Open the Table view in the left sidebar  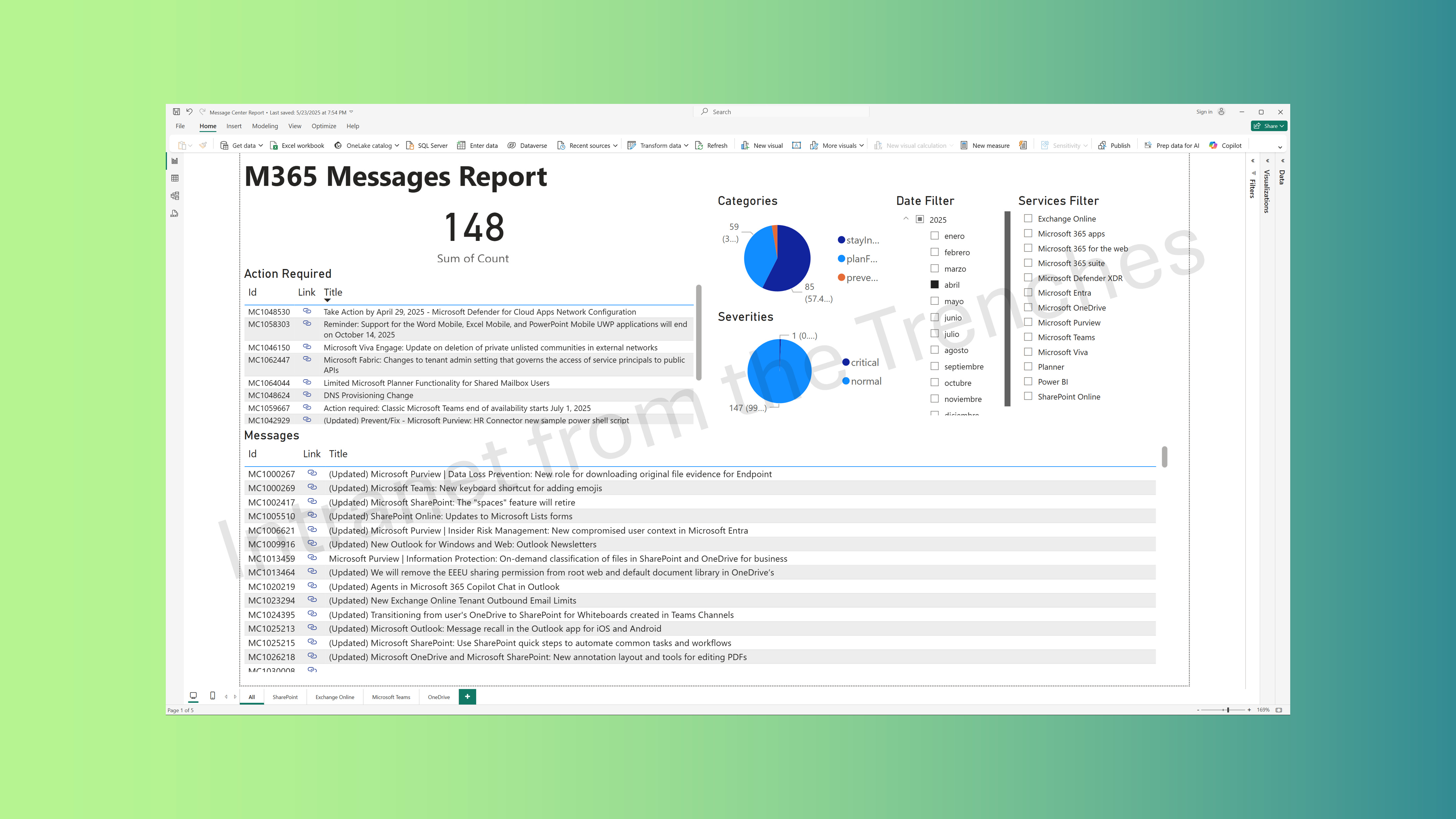(175, 179)
